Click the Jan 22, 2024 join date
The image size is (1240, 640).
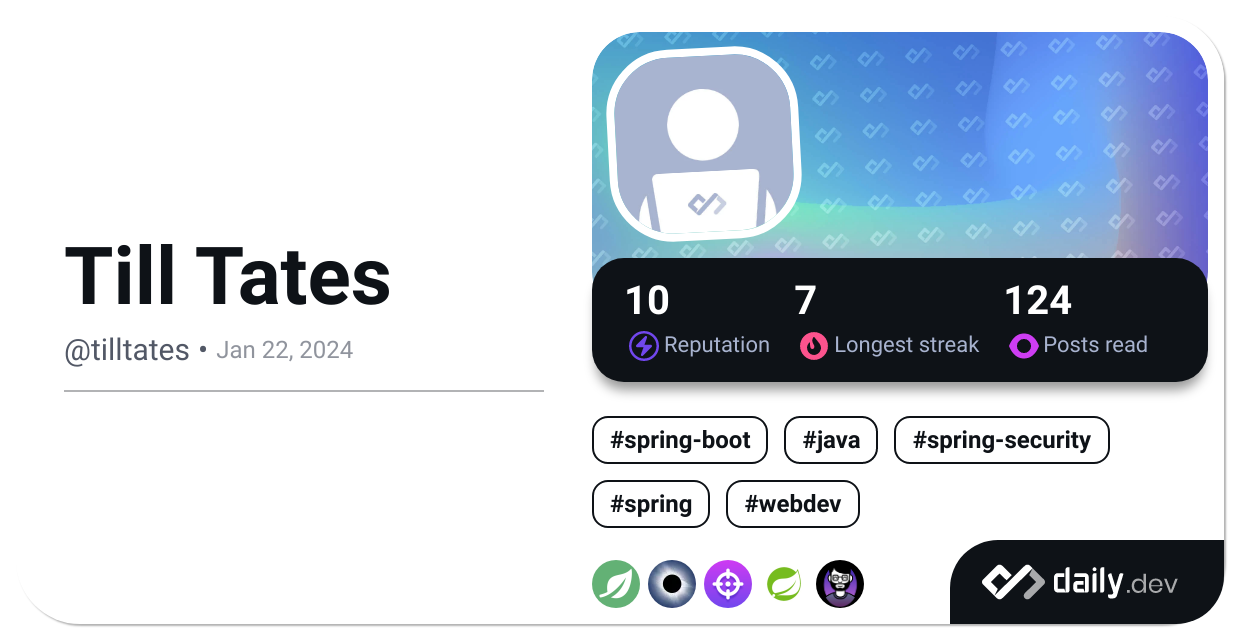click(x=285, y=350)
